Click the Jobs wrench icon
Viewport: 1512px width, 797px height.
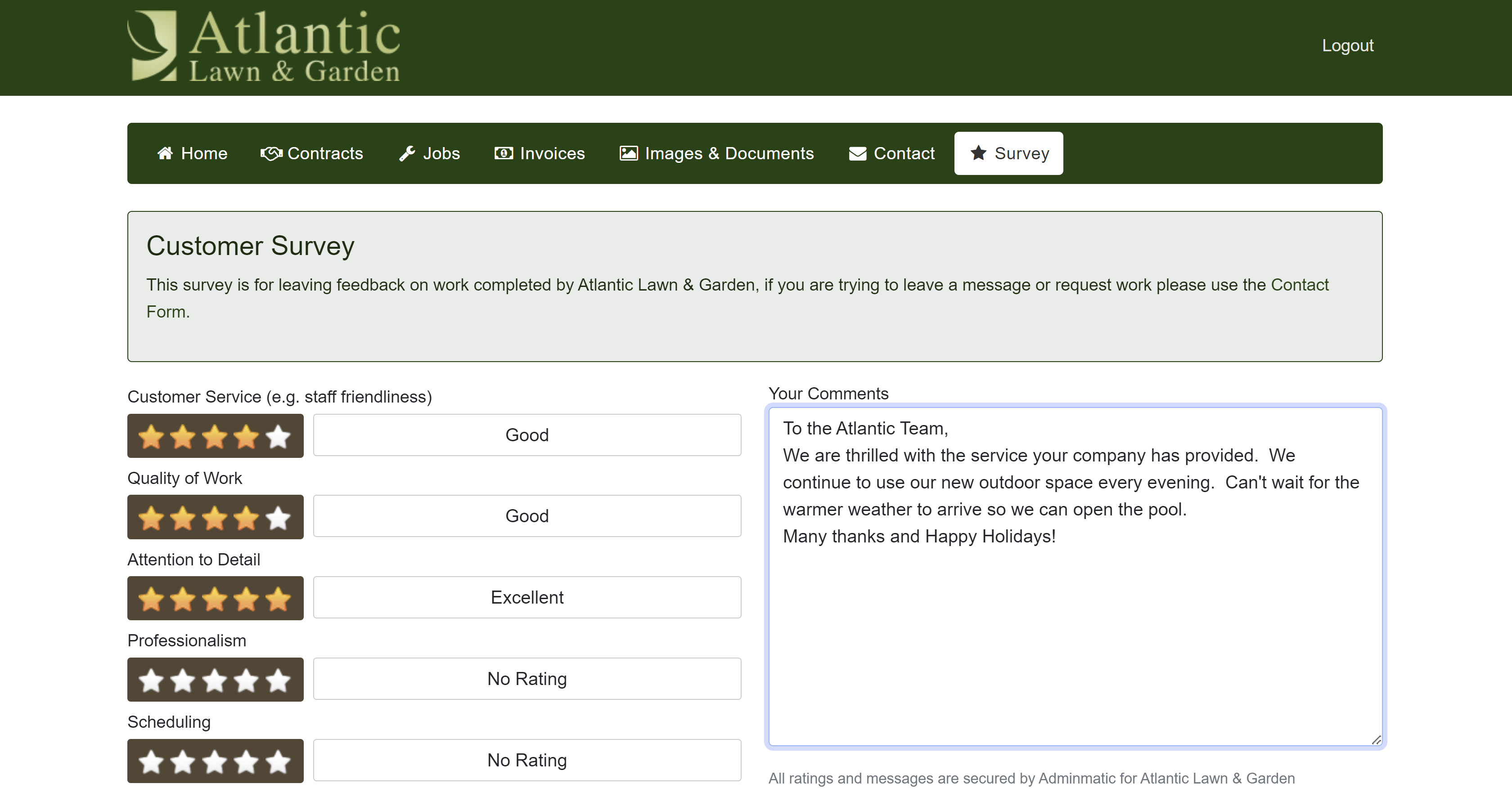coord(407,153)
